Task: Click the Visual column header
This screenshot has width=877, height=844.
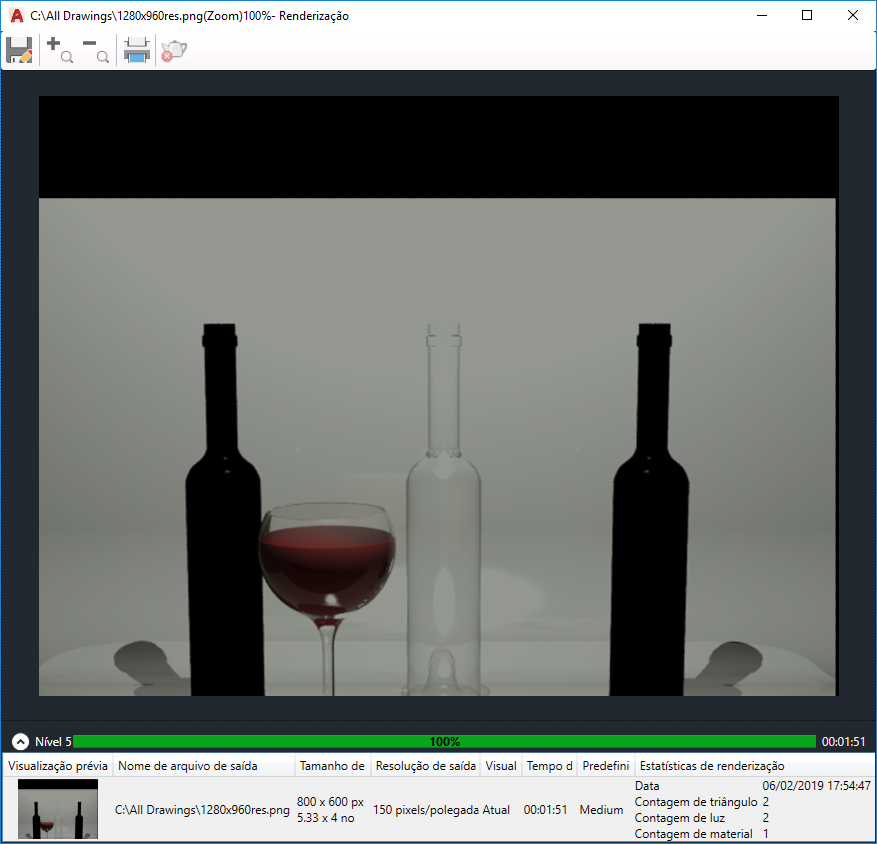Action: (501, 766)
